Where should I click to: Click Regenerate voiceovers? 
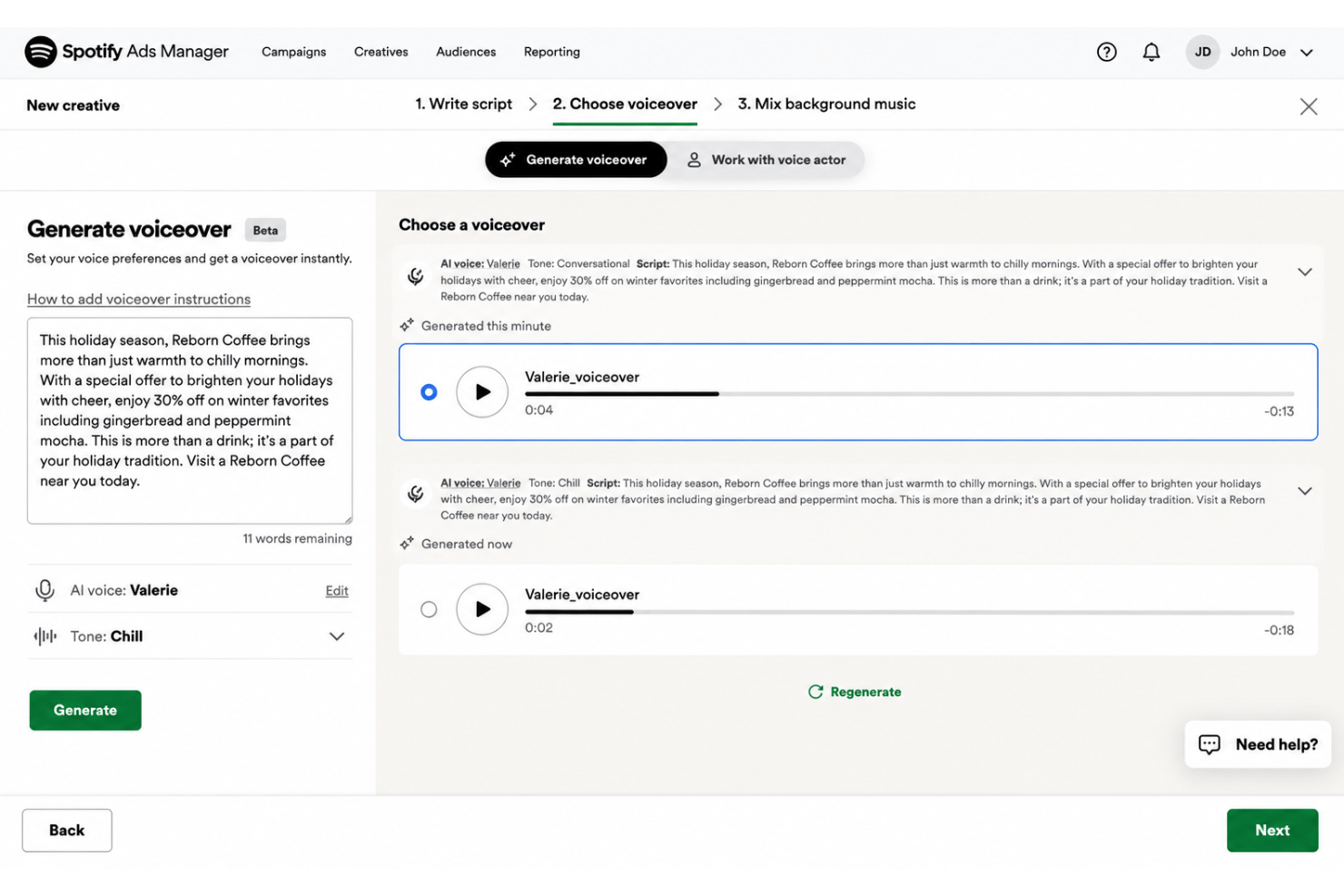tap(855, 692)
